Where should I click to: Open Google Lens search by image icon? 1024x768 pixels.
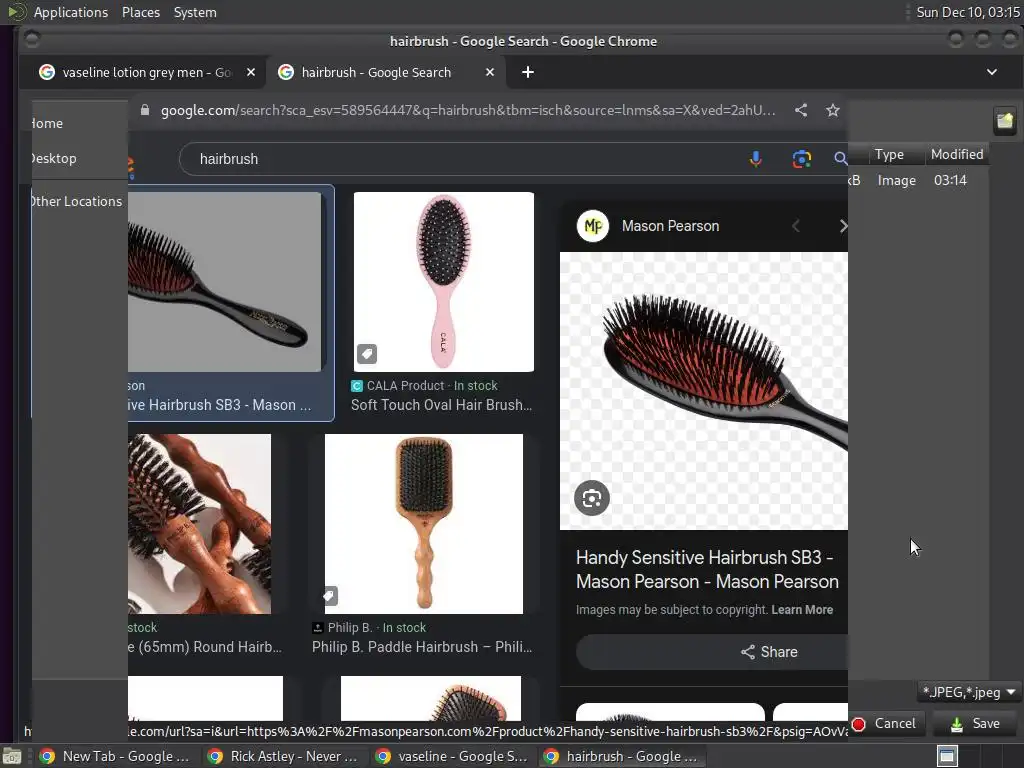click(x=801, y=159)
